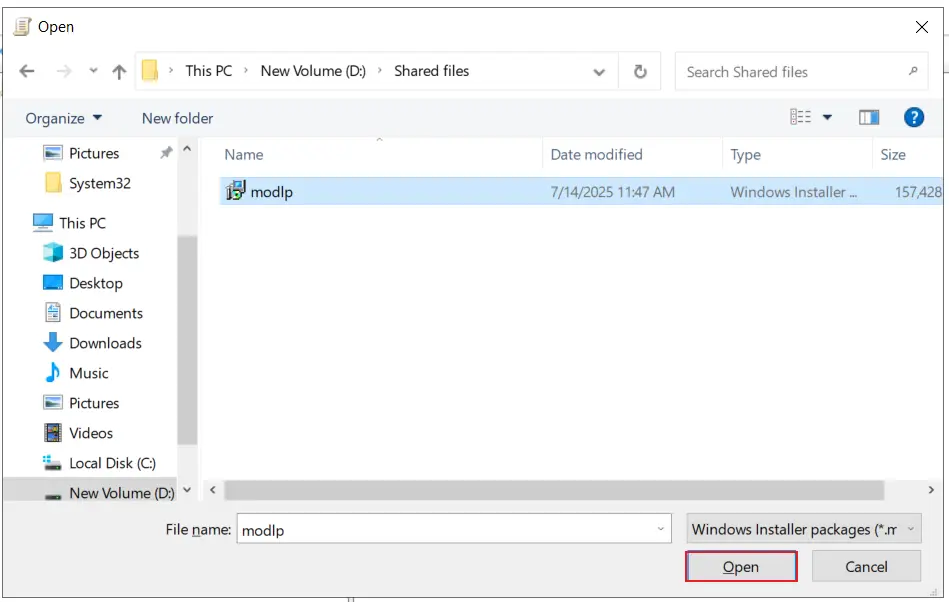Cancel the dialog with the Cancel button
The width and height of the screenshot is (949, 602).
(x=866, y=566)
